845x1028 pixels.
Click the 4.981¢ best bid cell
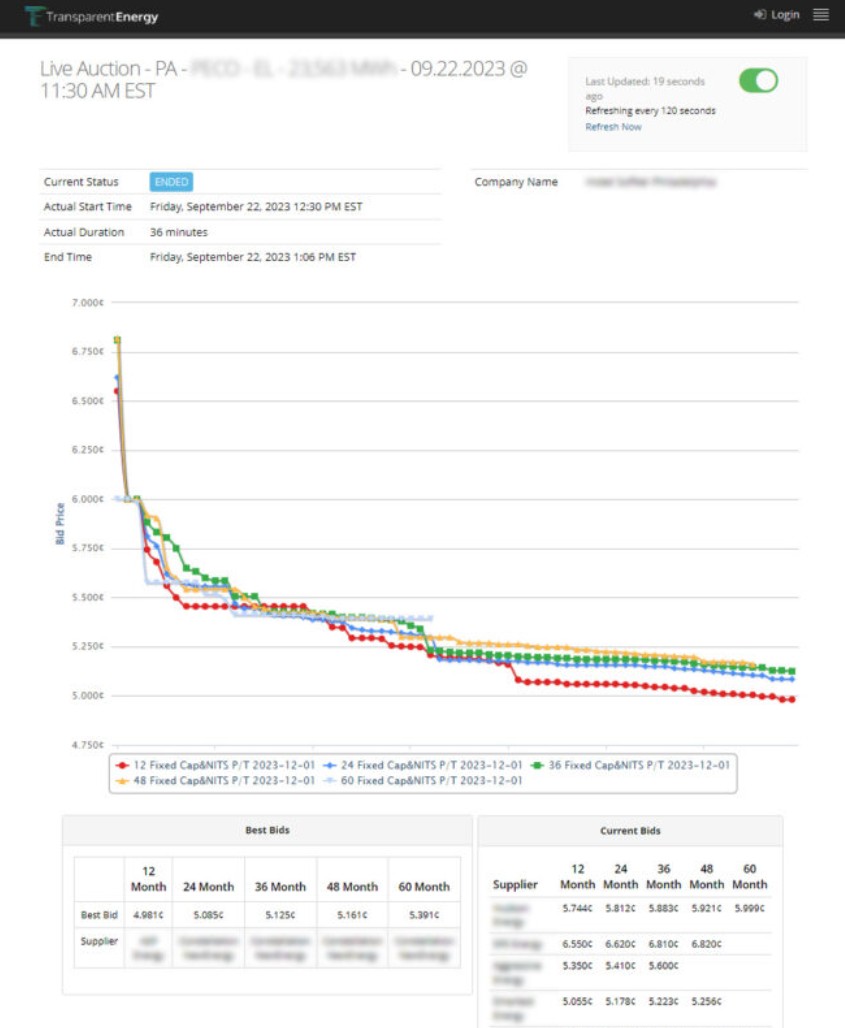tap(148, 914)
